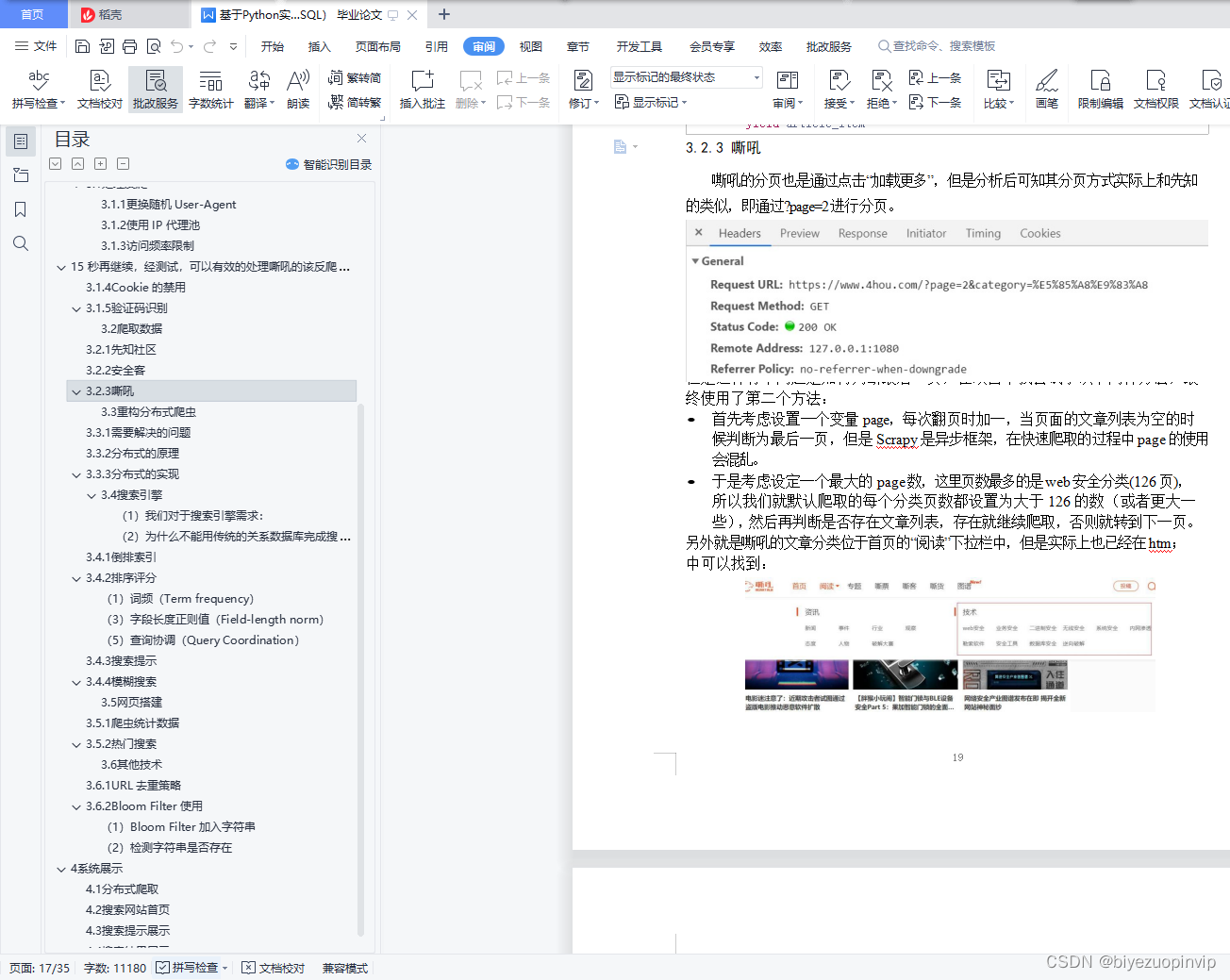Screen dimensions: 1230x980
Task: Collapse the 3.4.4模糊搜索 node
Action: click(x=76, y=682)
